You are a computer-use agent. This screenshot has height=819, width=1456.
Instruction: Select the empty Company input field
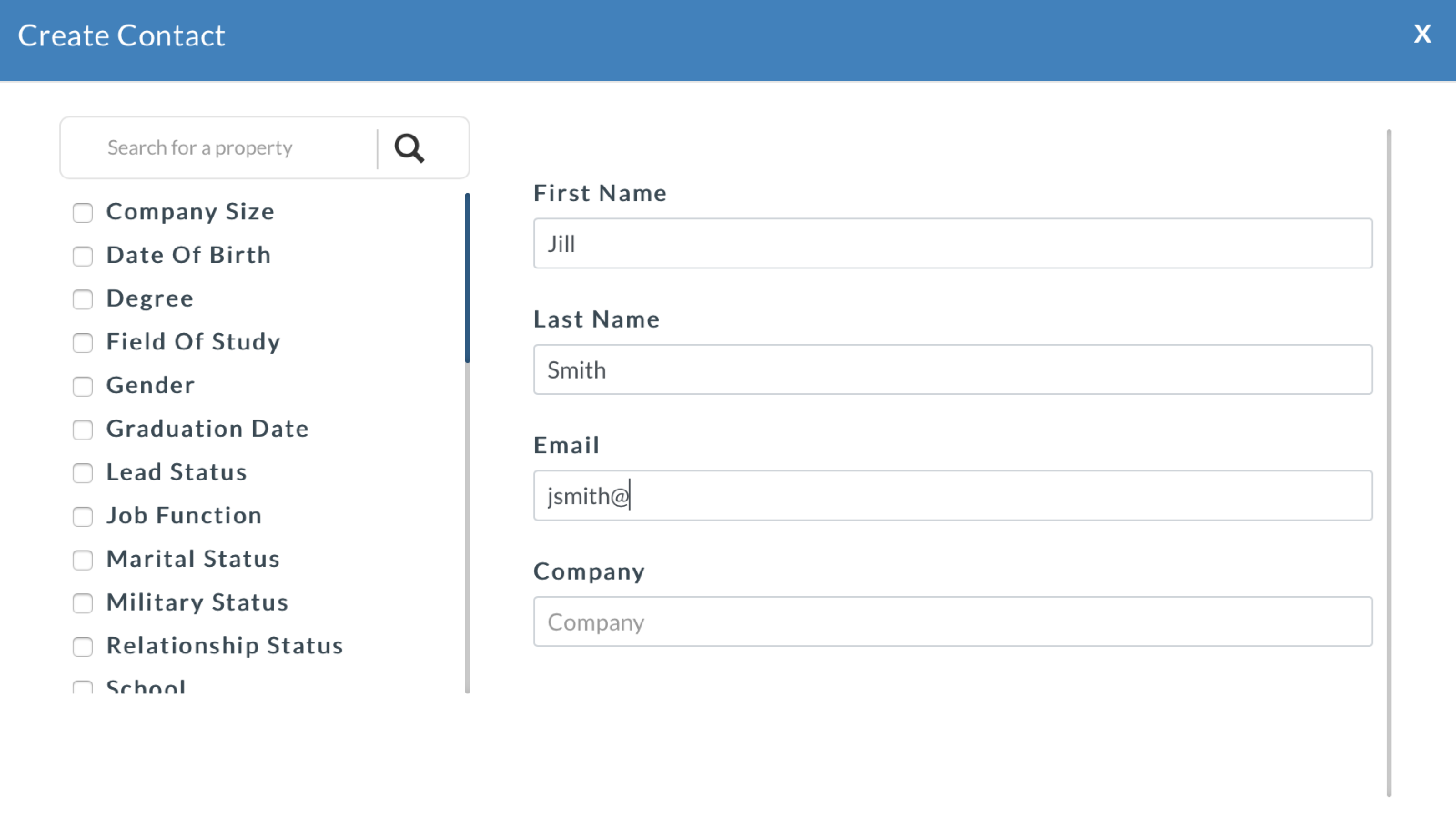tap(952, 622)
